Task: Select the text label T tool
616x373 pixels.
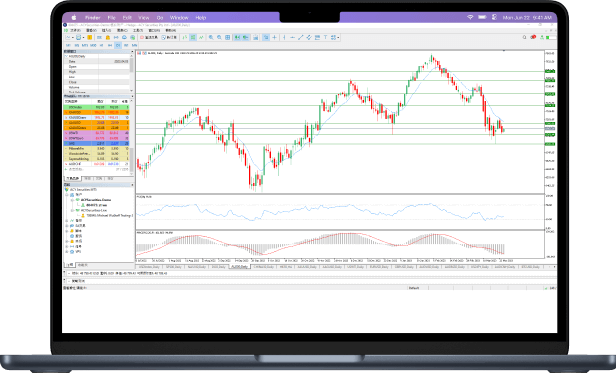Action: (x=325, y=37)
